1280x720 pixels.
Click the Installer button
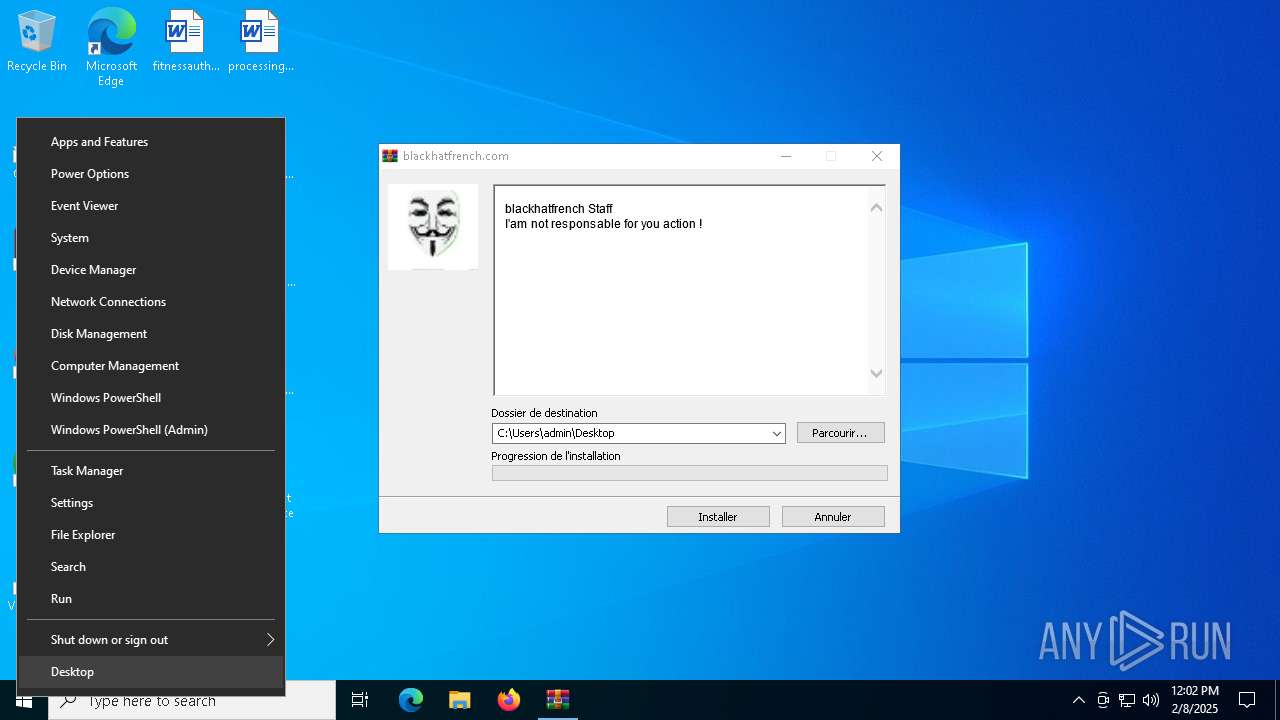[x=718, y=517]
